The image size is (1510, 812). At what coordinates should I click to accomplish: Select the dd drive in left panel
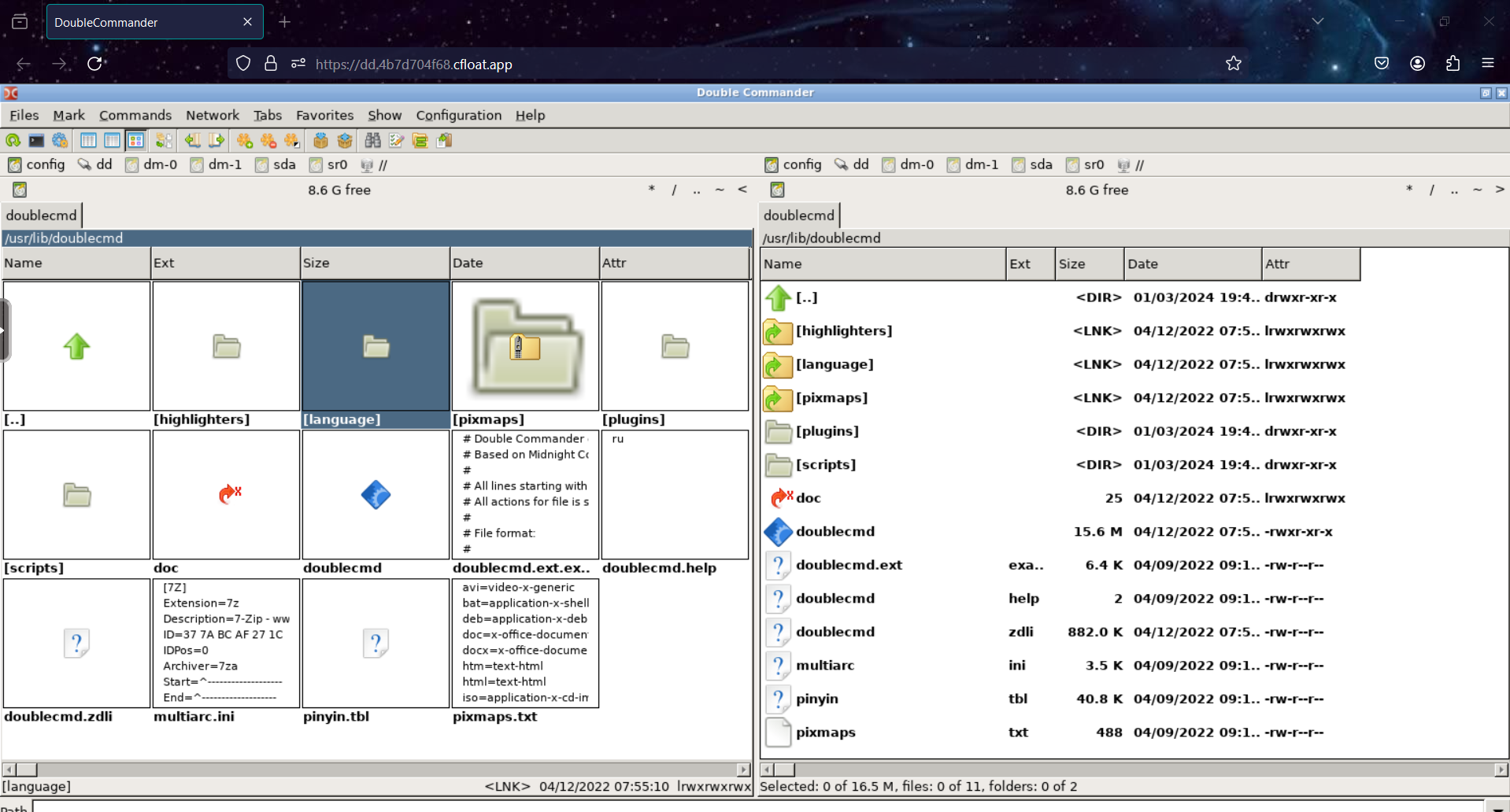(95, 164)
